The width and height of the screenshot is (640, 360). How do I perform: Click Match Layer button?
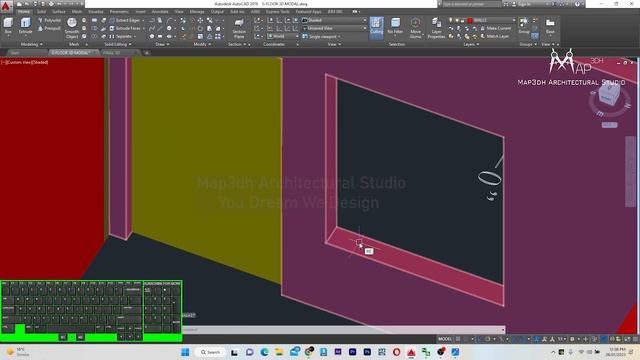pyautogui.click(x=495, y=36)
